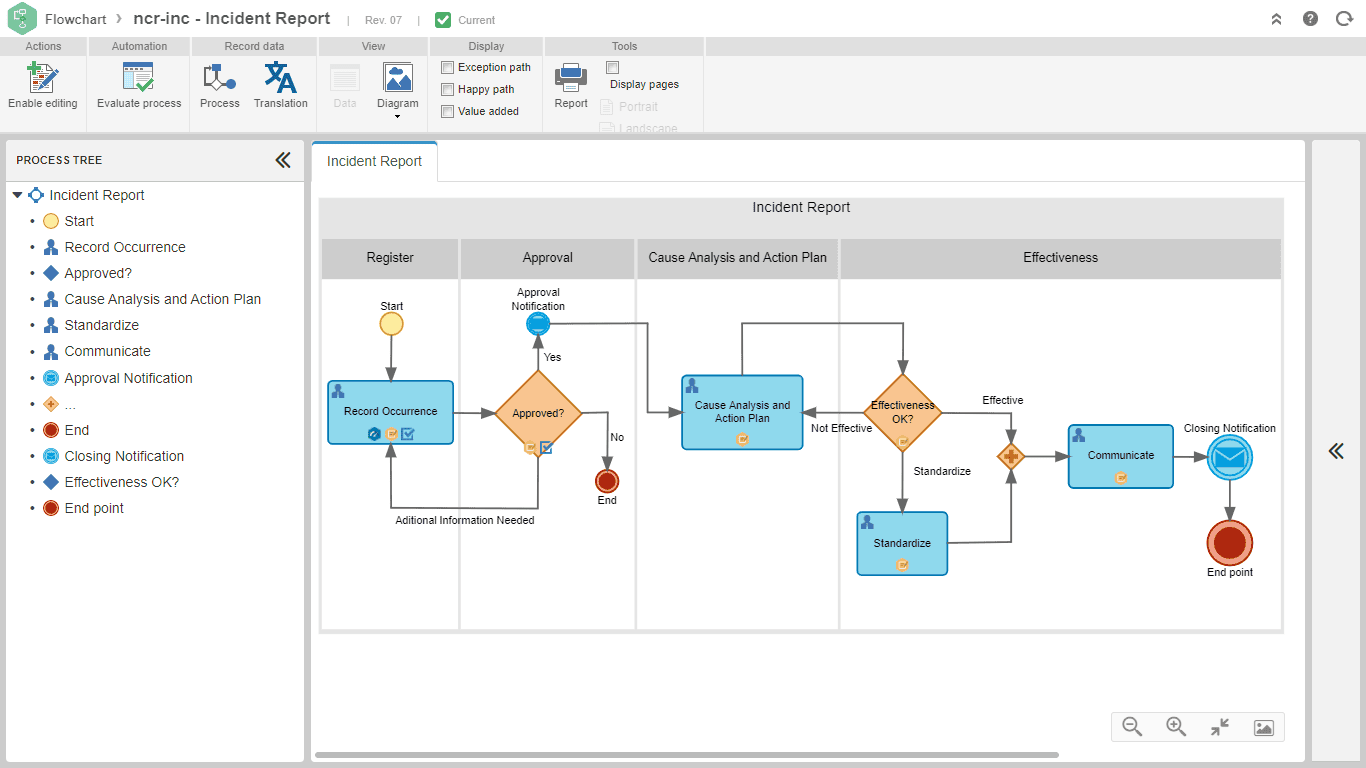This screenshot has width=1366, height=768.
Task: Click the Record Occurrence task box
Action: coord(391,412)
